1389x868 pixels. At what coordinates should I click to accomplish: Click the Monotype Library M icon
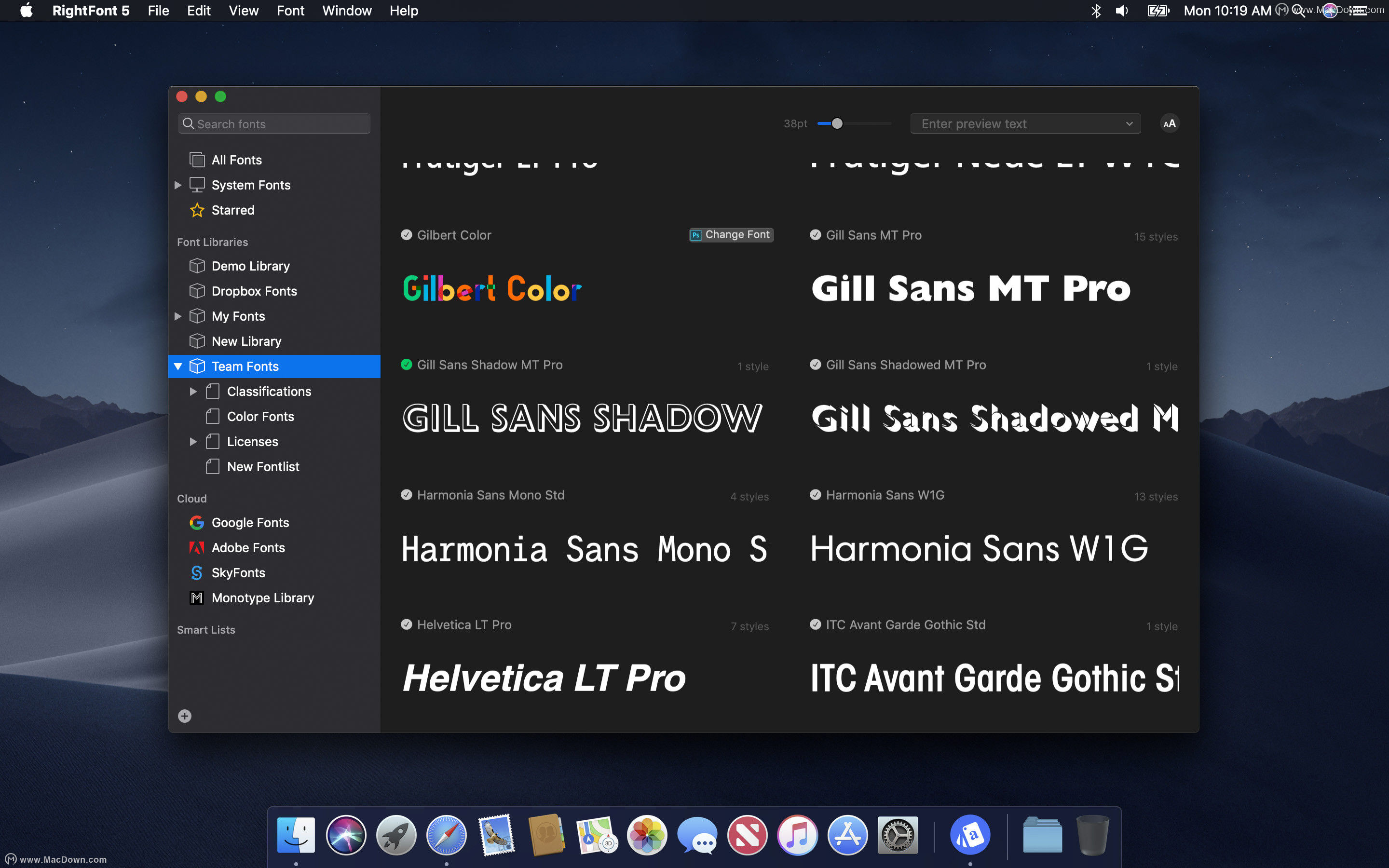coord(197,597)
